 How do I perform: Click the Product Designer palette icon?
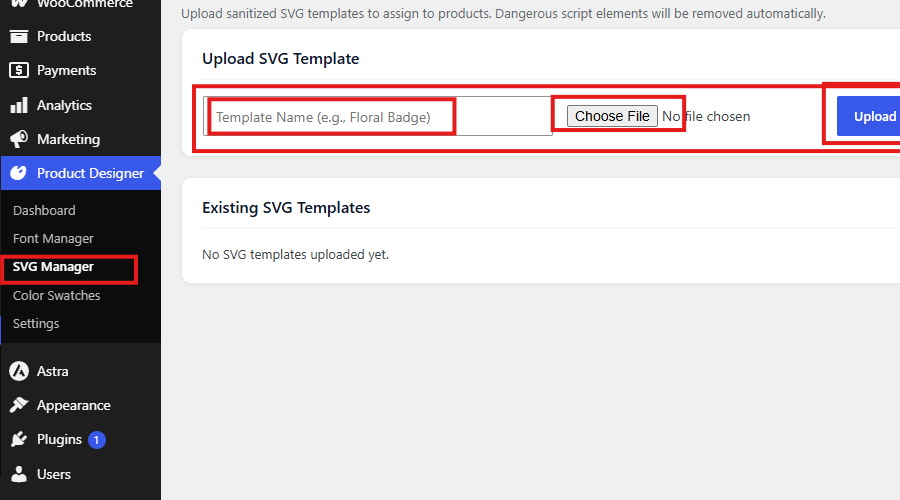(18, 173)
